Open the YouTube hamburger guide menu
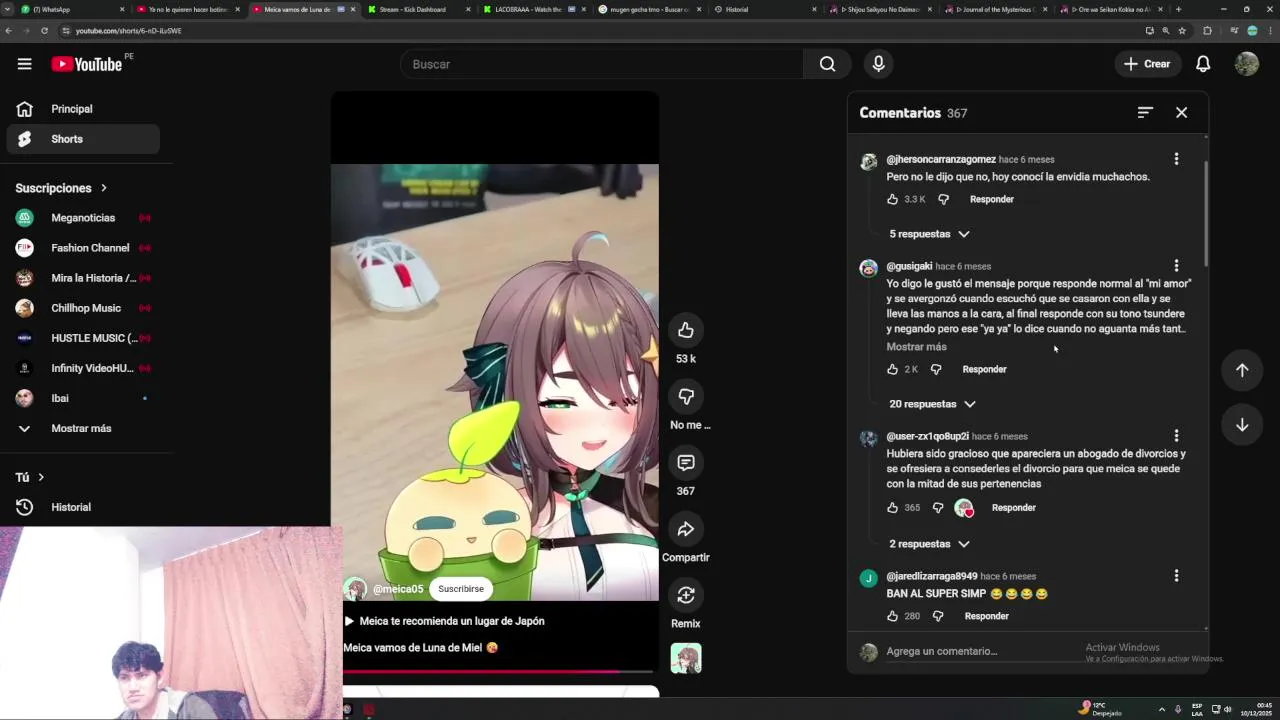 (x=24, y=64)
